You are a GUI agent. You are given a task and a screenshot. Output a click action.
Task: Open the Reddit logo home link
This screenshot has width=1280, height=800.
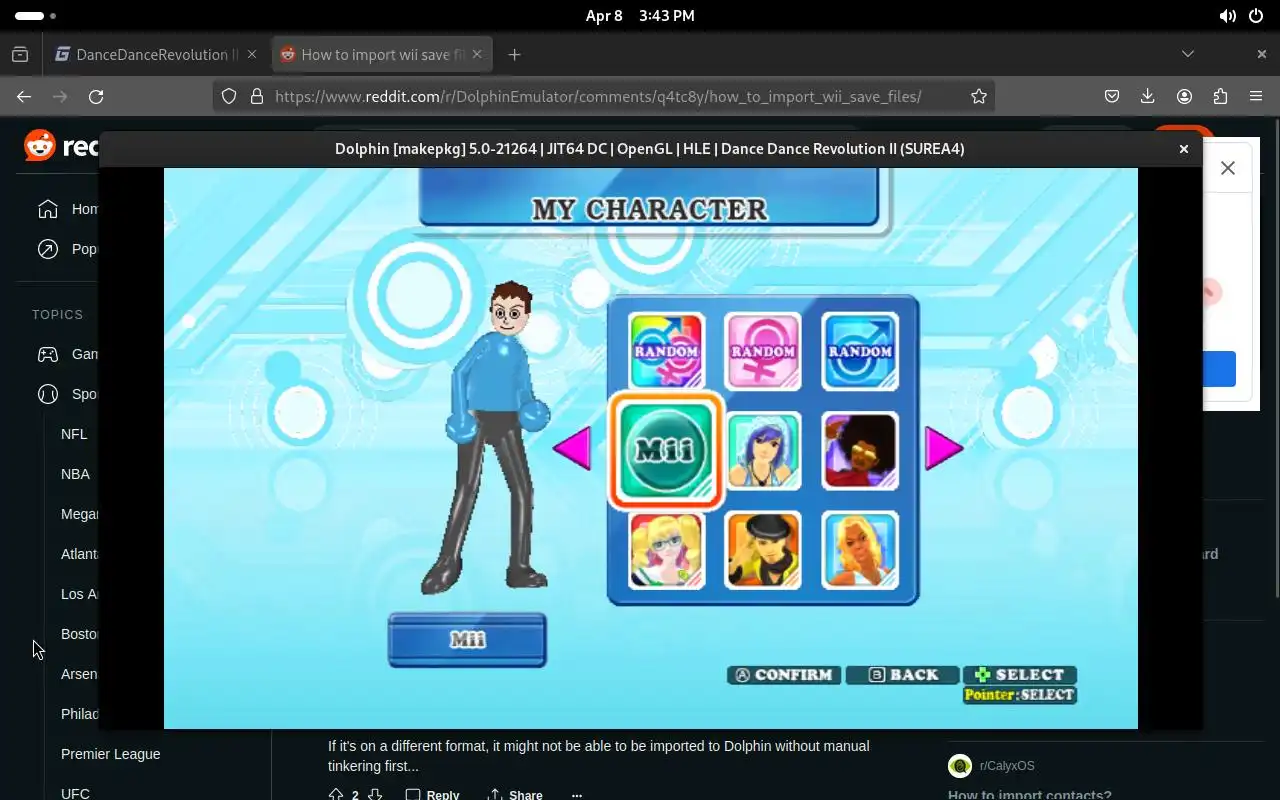60,147
